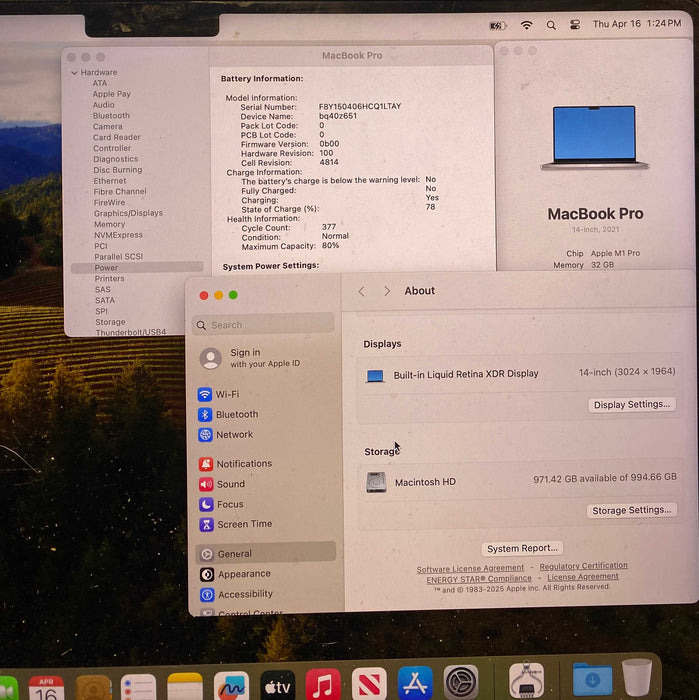Screen dimensions: 699x700
Task: Select Apple Pay in System Information sidebar
Action: 112,94
